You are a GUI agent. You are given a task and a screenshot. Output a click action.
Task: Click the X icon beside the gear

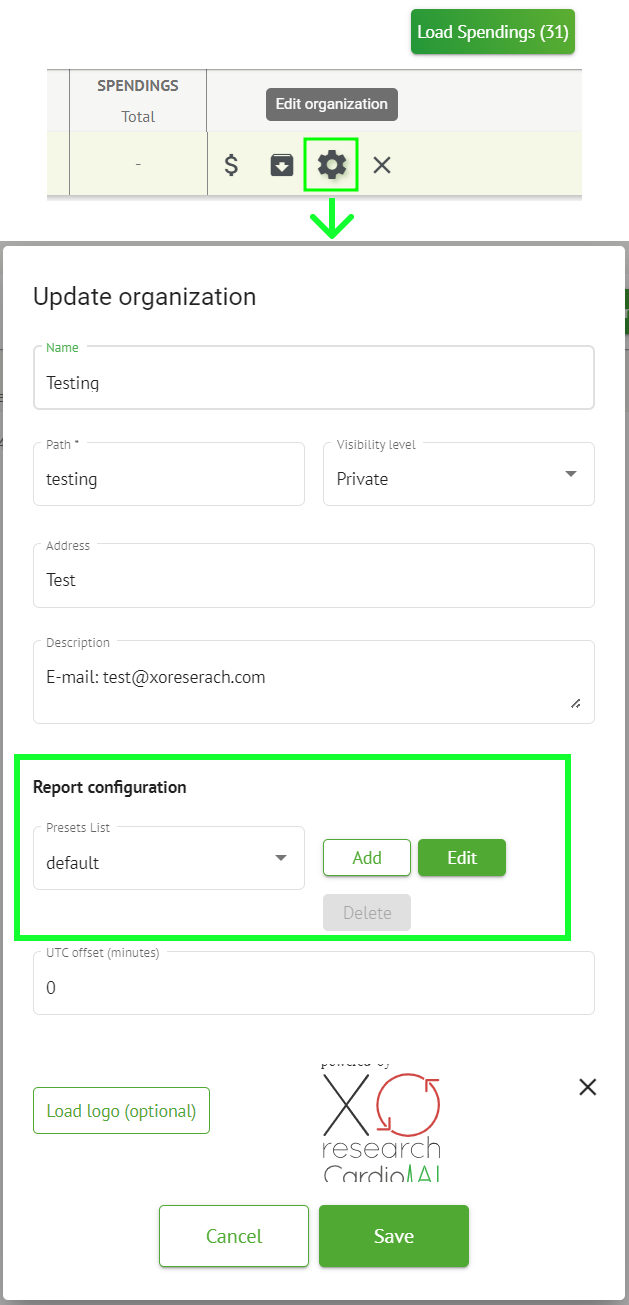pos(382,165)
